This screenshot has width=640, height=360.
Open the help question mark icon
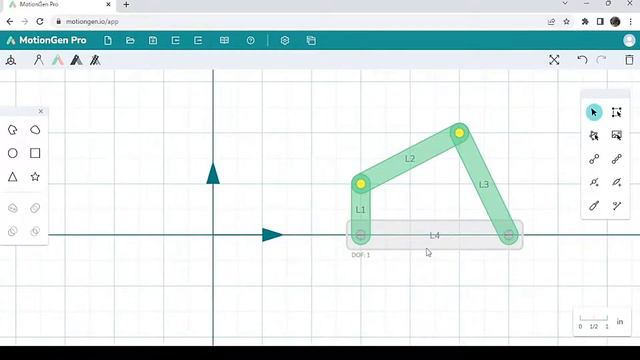pos(251,40)
